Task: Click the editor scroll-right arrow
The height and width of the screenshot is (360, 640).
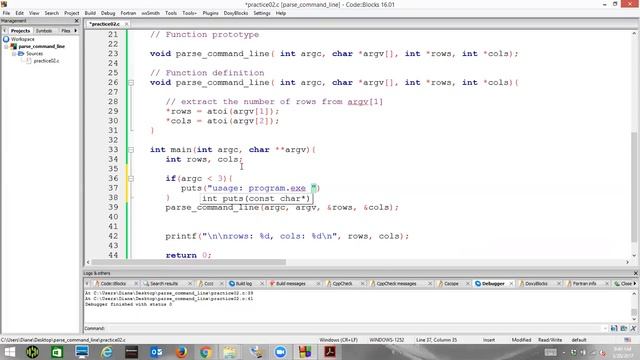Action: click(627, 262)
